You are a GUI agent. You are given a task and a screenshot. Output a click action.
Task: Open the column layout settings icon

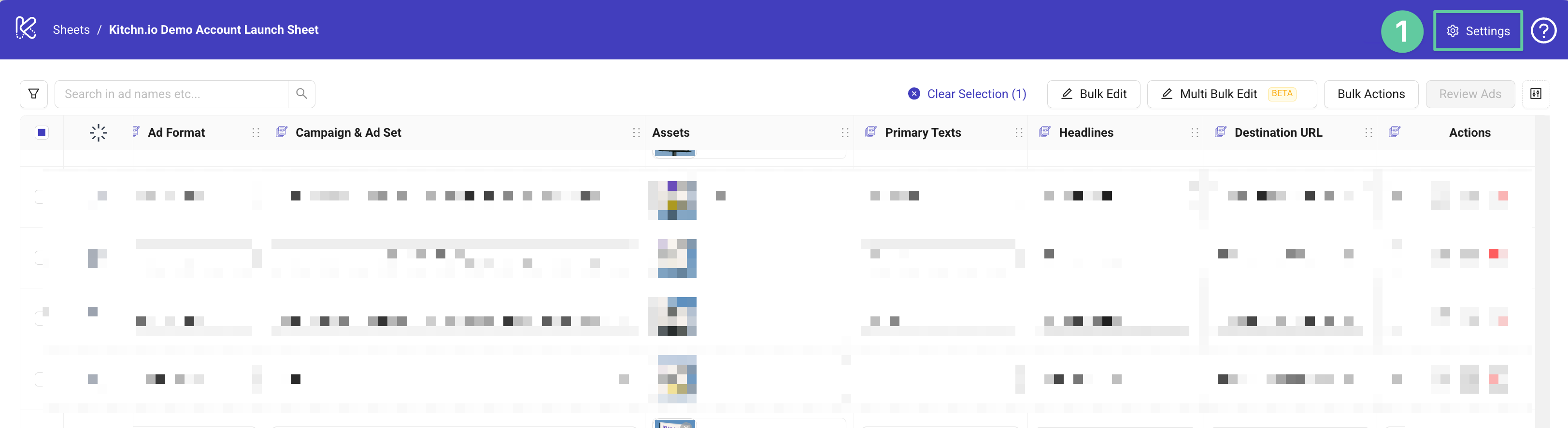[1536, 94]
